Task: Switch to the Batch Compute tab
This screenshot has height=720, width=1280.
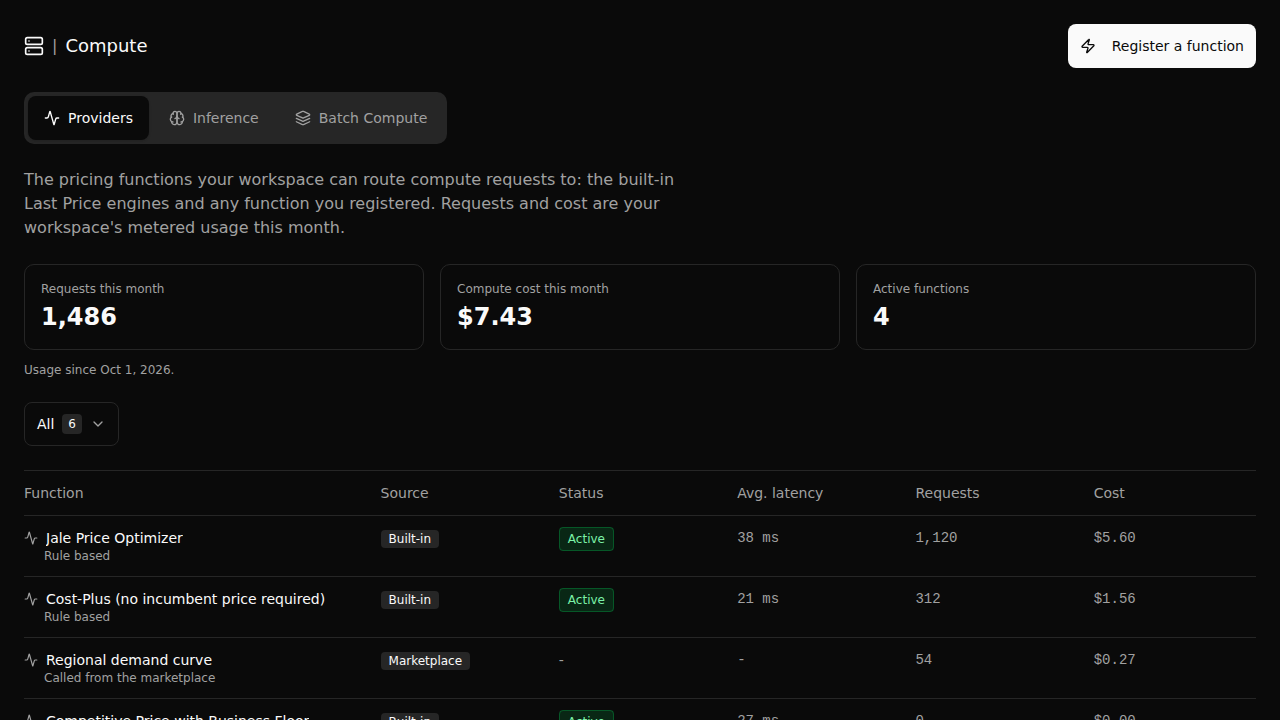Action: (361, 118)
